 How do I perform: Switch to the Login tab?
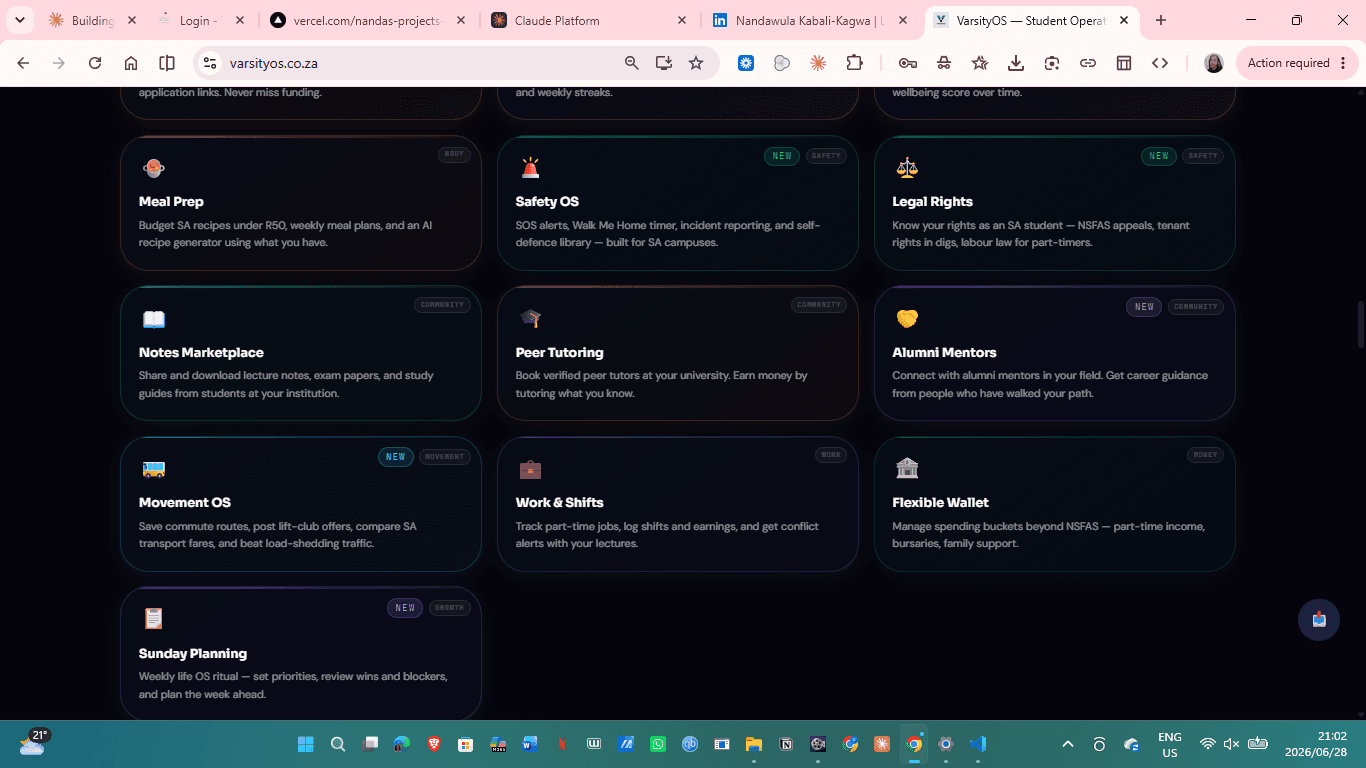tap(201, 20)
